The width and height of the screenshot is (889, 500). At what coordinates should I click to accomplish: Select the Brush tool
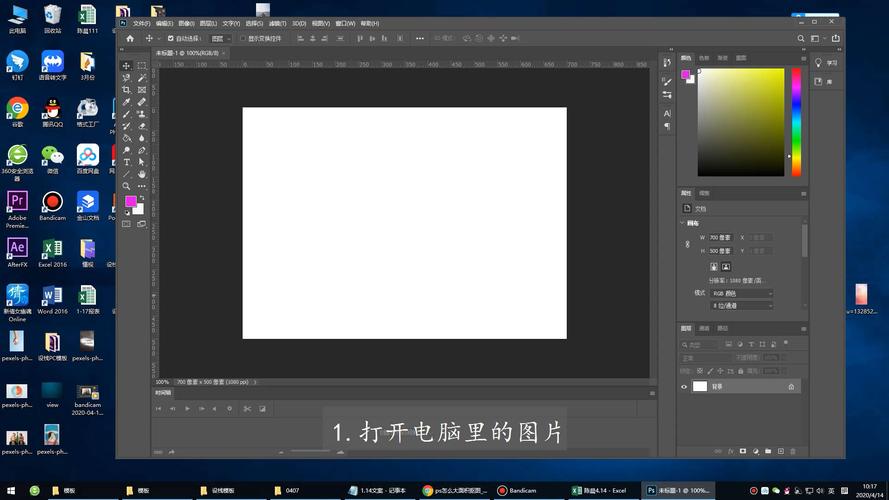[126, 114]
